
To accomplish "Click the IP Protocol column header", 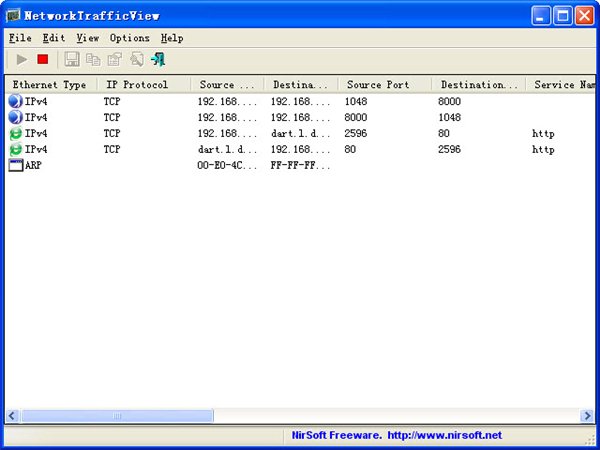I will [x=144, y=85].
